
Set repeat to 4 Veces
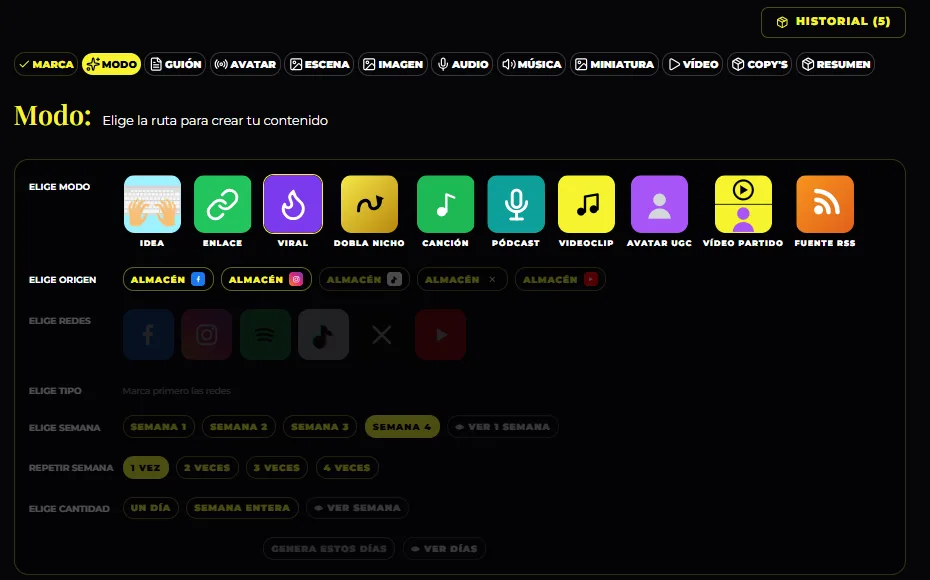point(347,467)
